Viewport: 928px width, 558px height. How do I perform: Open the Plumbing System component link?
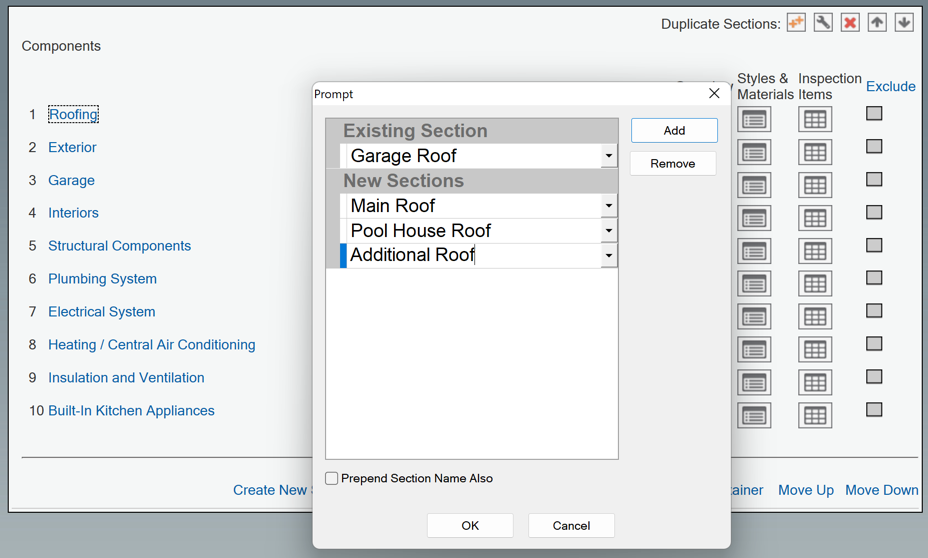point(102,279)
